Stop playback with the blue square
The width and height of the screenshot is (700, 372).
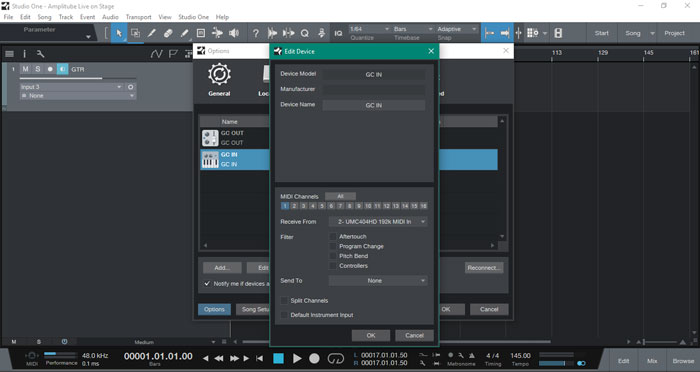(x=279, y=358)
